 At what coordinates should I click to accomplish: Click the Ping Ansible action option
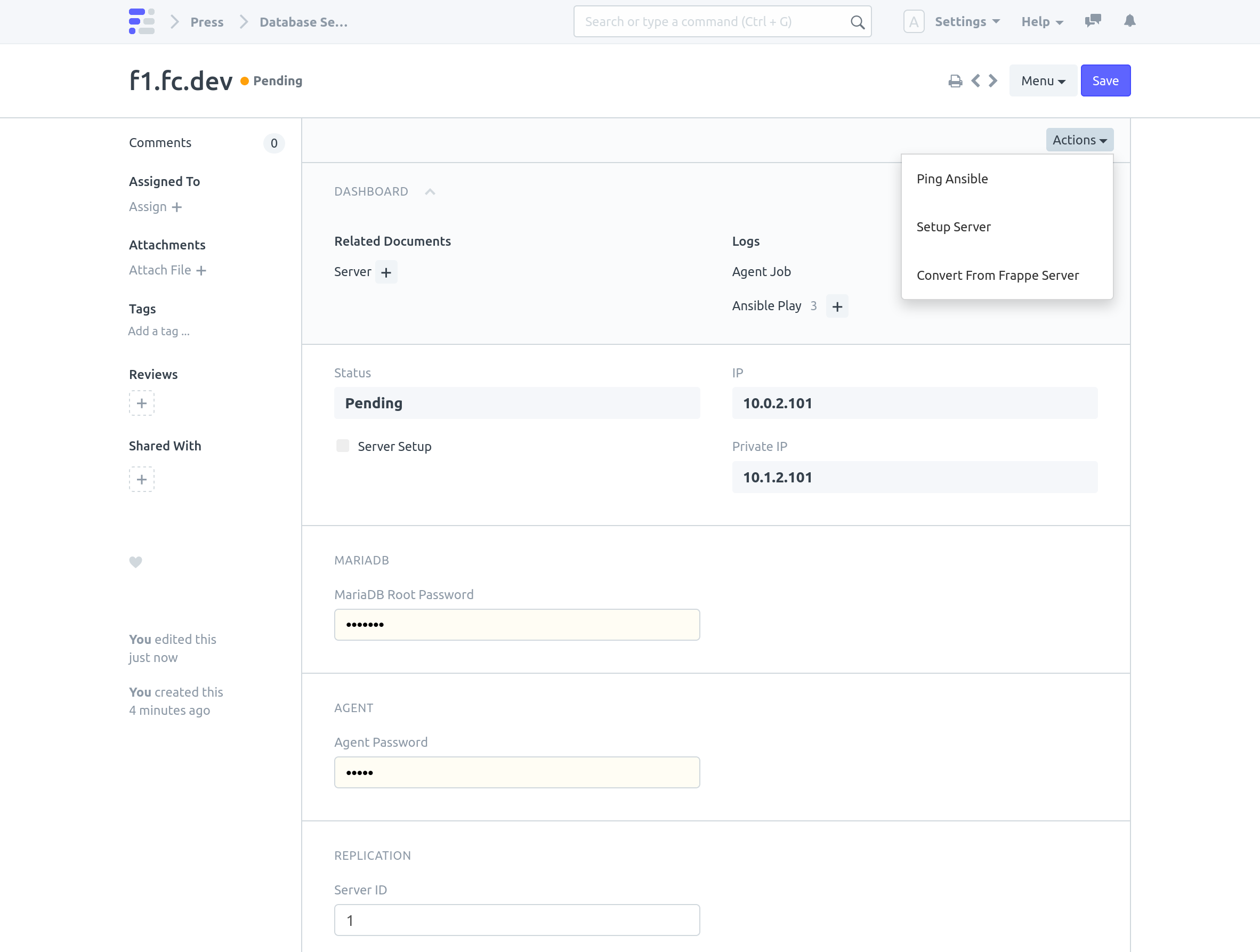[x=951, y=178]
